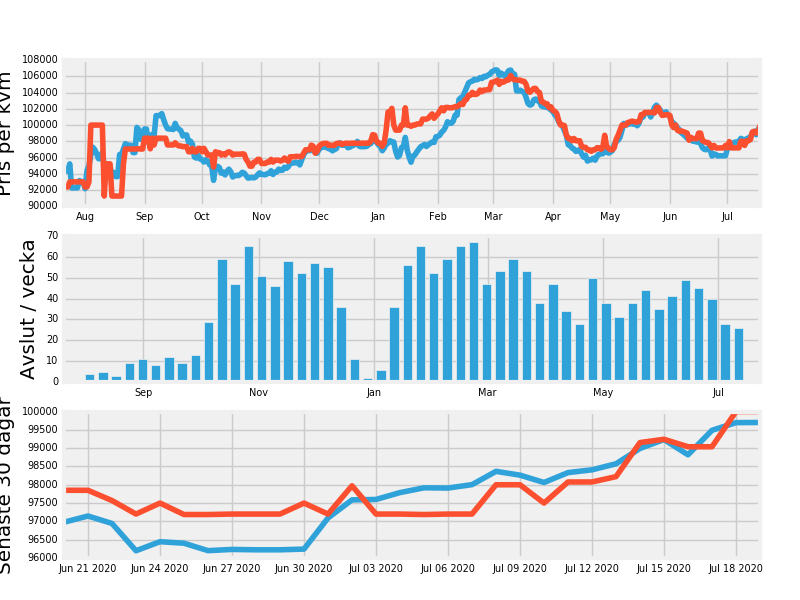Click the rightmost bar in the weekly closings chart
Screen dimensions: 800x600
click(739, 354)
